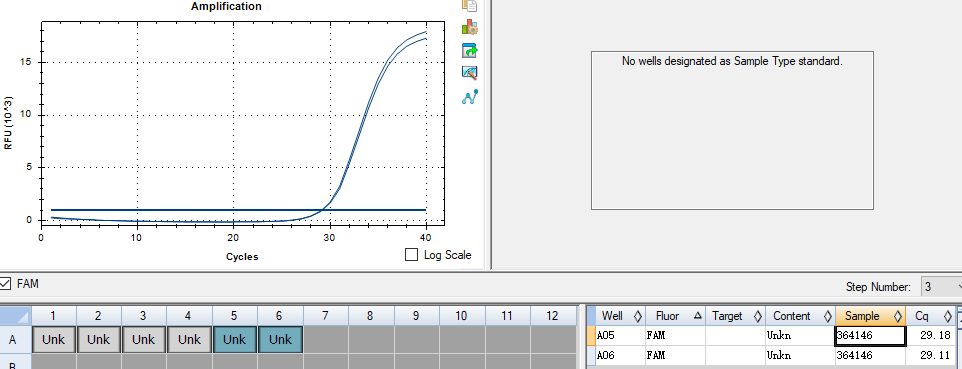Image resolution: width=962 pixels, height=369 pixels.
Task: Select well A6 Unk in plate
Action: pyautogui.click(x=280, y=340)
